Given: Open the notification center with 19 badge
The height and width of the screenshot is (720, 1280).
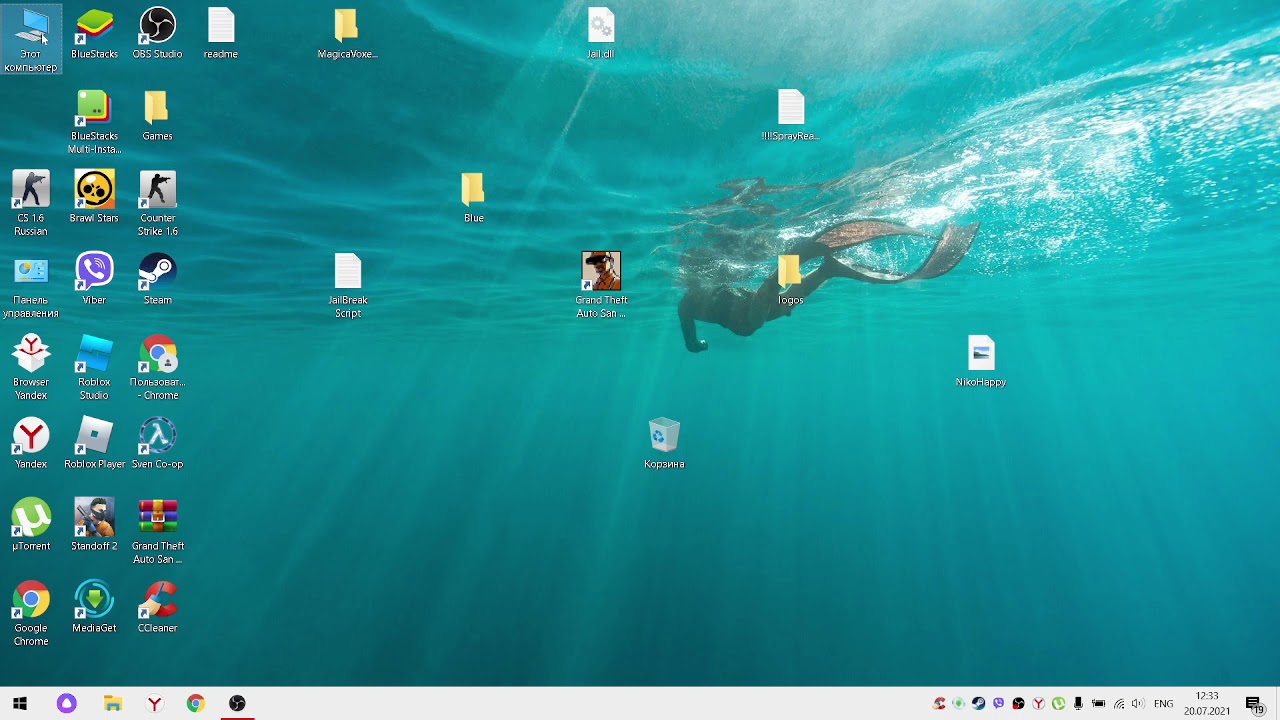Looking at the screenshot, I should pyautogui.click(x=1254, y=704).
